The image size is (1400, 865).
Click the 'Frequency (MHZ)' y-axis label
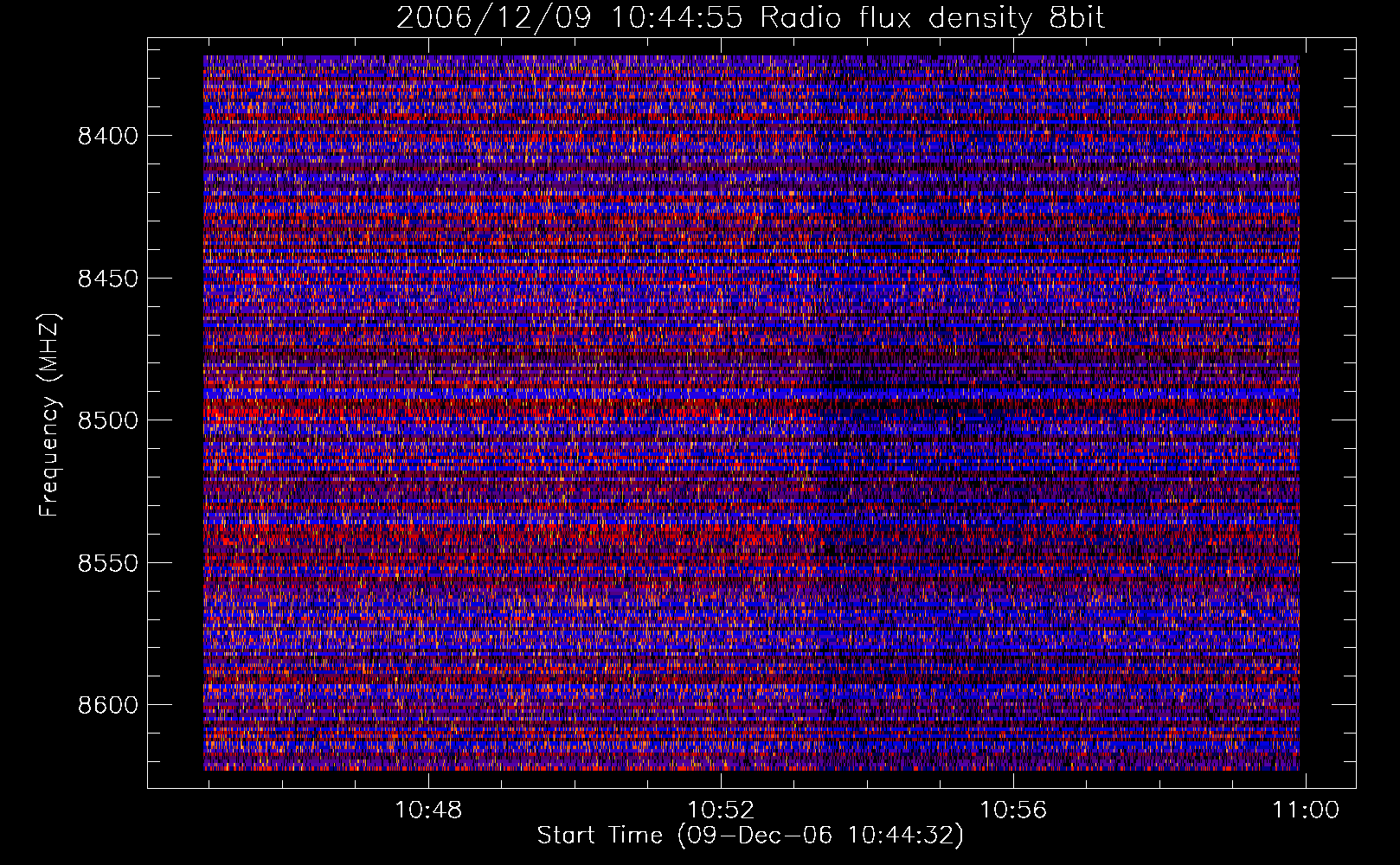click(49, 415)
